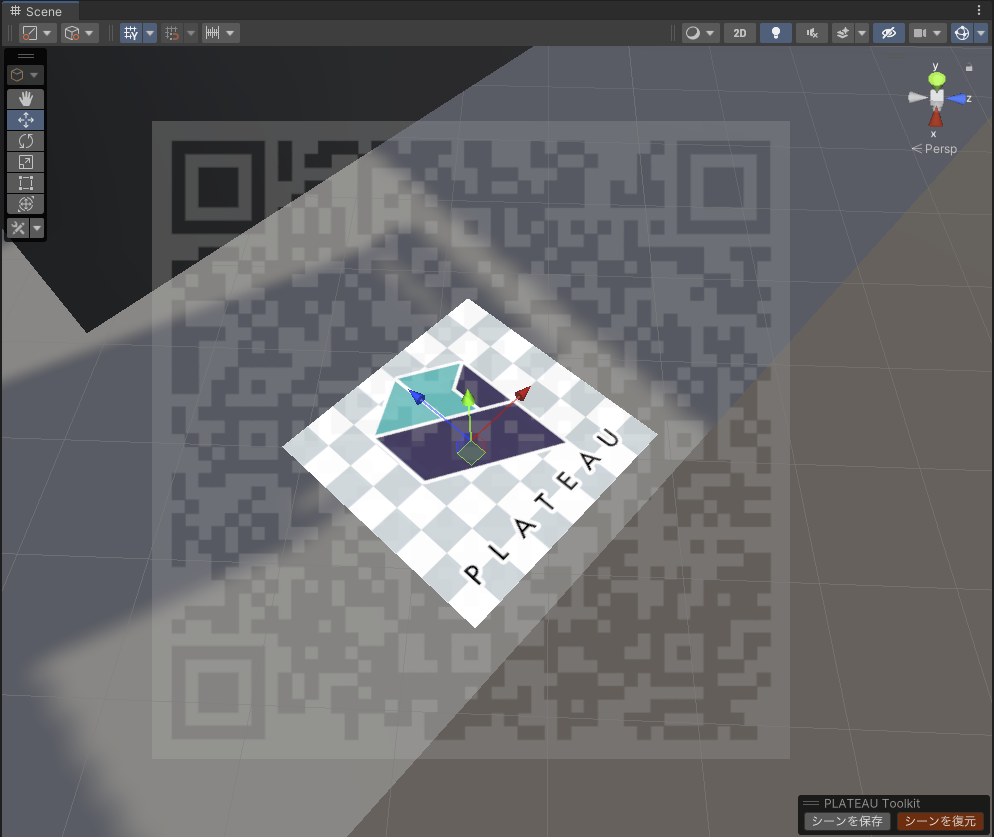Select the Transform tool
This screenshot has height=837, width=994.
tap(26, 204)
